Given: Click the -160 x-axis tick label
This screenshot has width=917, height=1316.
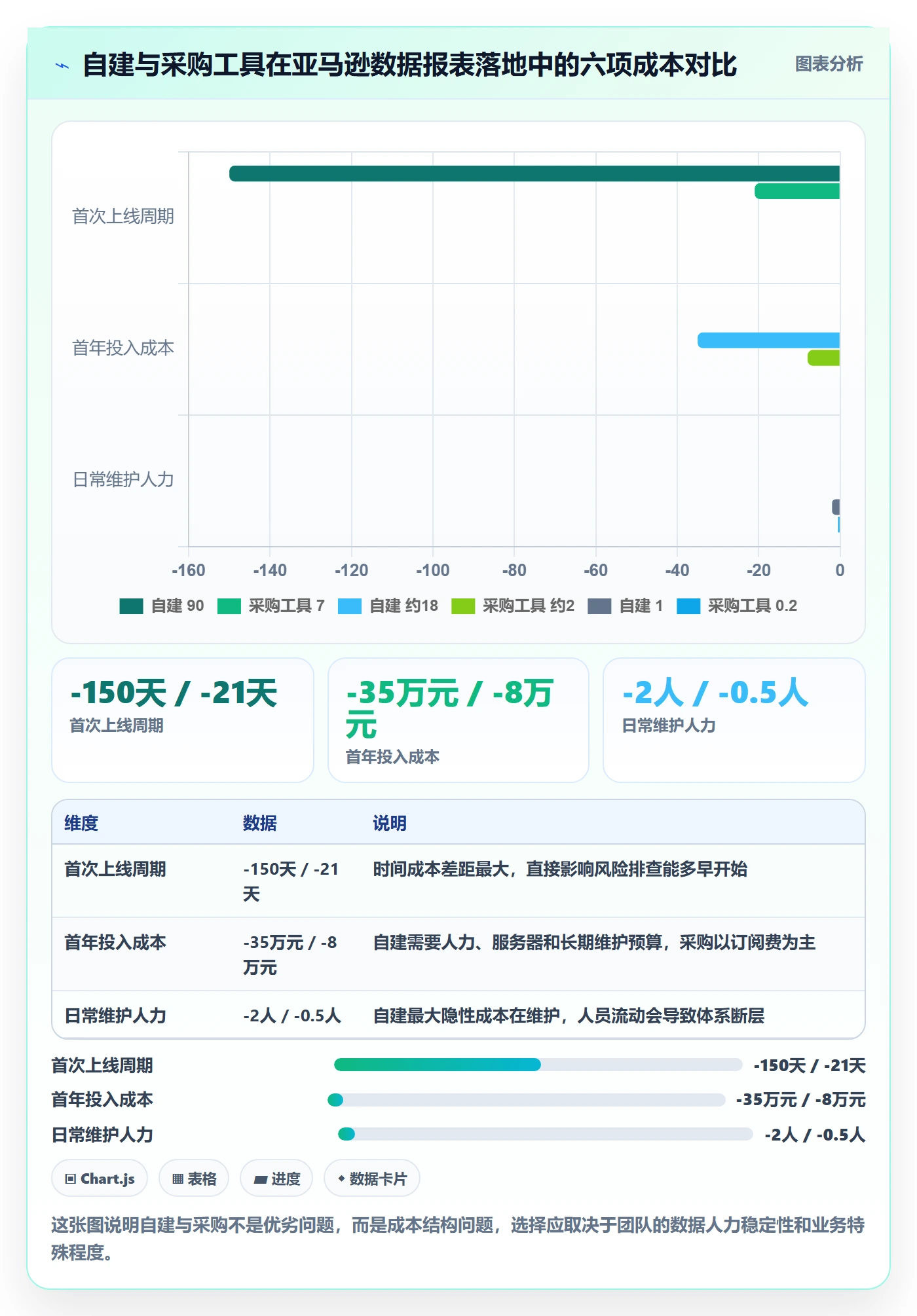Looking at the screenshot, I should (x=189, y=570).
